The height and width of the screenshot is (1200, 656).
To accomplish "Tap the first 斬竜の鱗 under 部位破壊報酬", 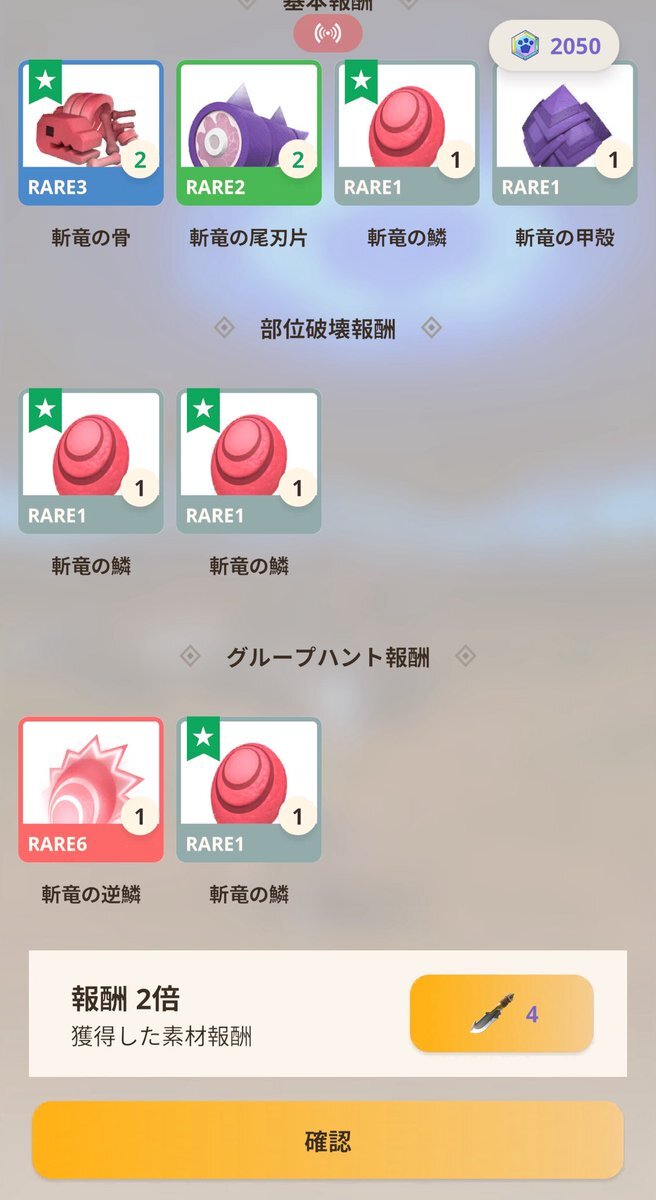I will (91, 461).
